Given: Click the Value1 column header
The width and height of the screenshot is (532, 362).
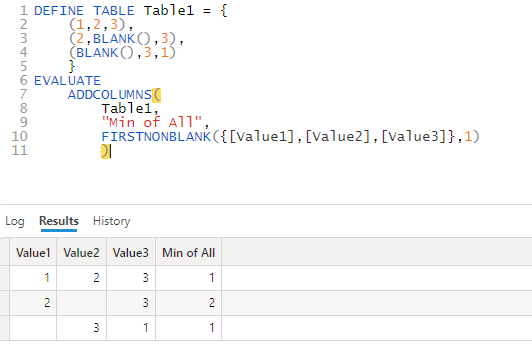Looking at the screenshot, I should (x=33, y=253).
